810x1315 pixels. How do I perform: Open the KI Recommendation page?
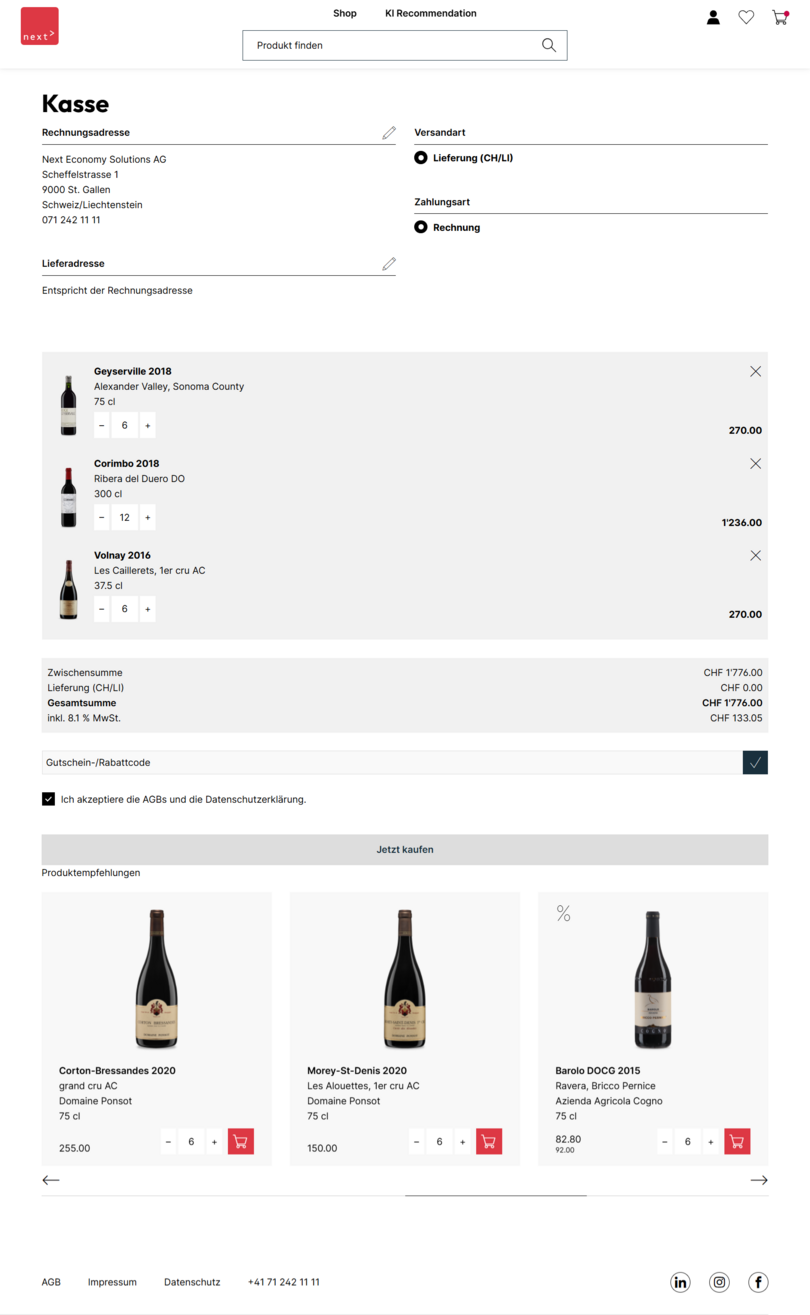pos(431,13)
